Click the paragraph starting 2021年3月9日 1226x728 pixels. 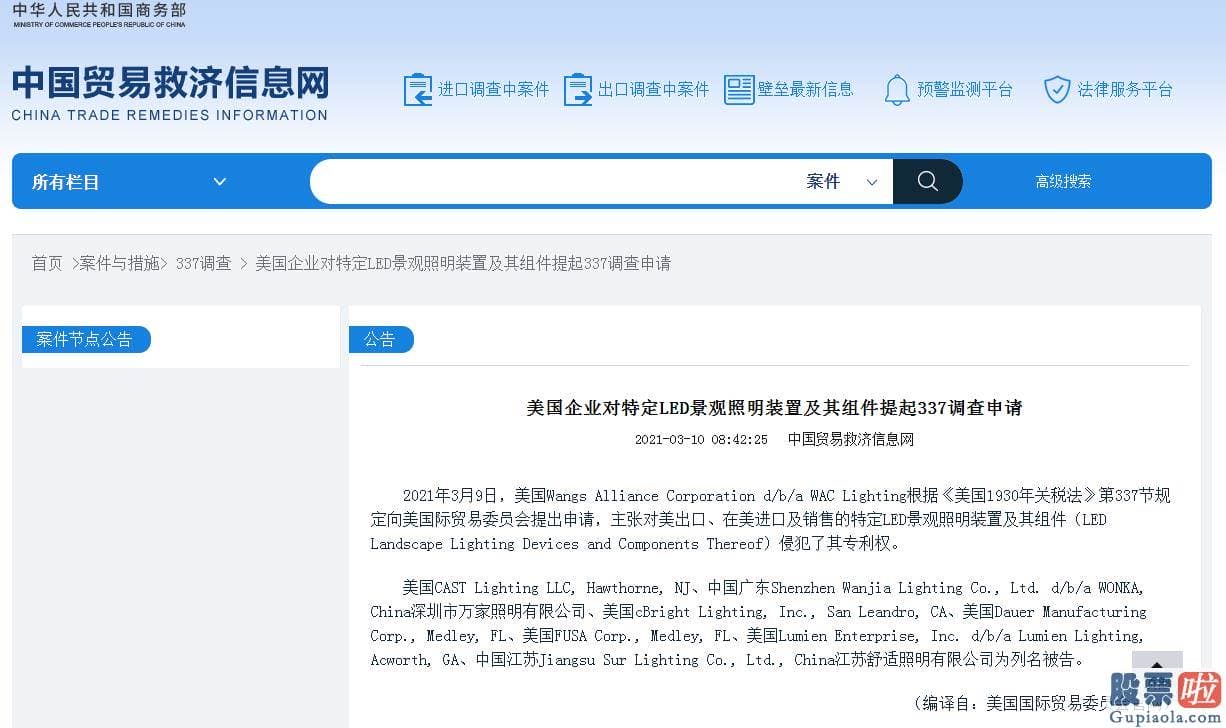point(770,520)
